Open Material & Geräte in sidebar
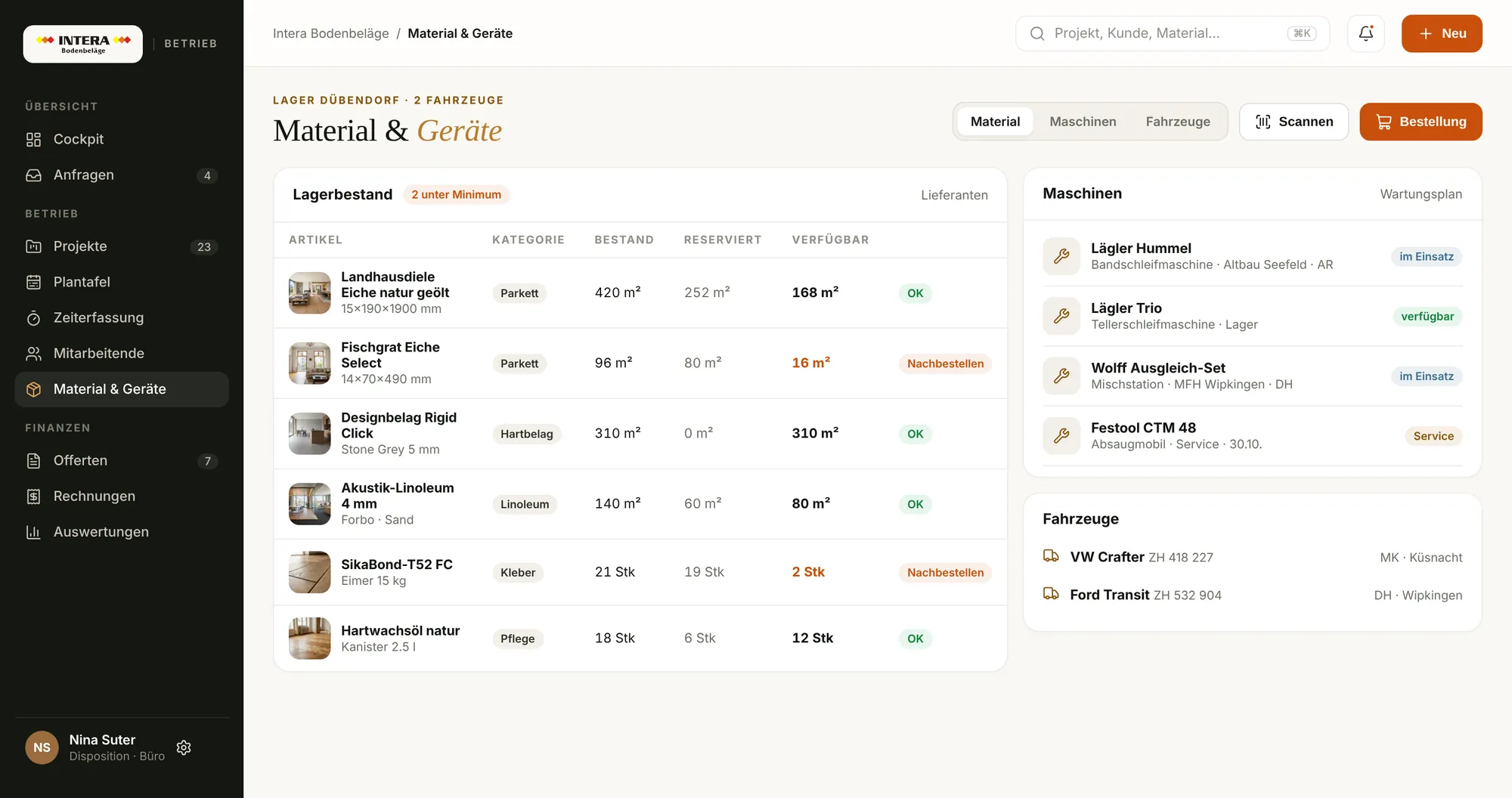Image resolution: width=1512 pixels, height=798 pixels. click(x=122, y=389)
